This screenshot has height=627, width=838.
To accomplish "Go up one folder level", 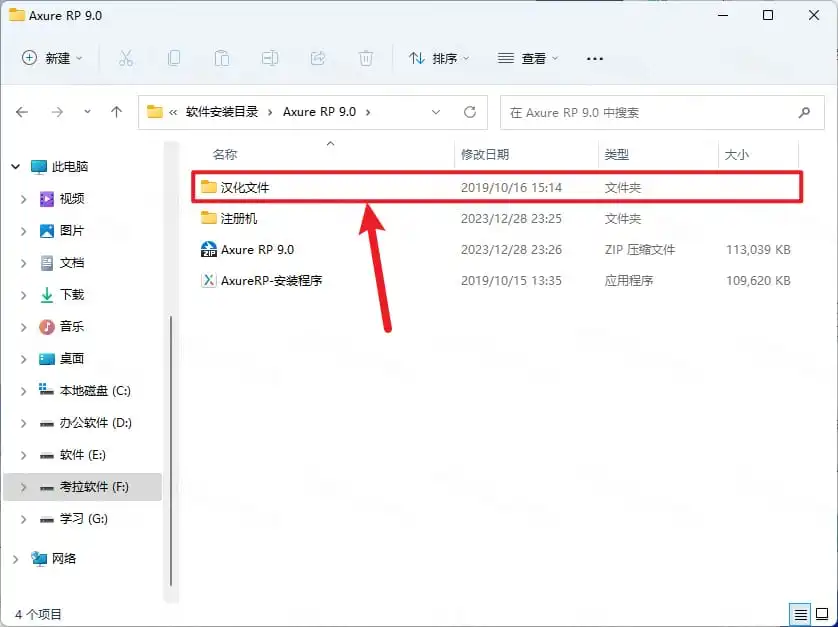I will click(x=117, y=112).
